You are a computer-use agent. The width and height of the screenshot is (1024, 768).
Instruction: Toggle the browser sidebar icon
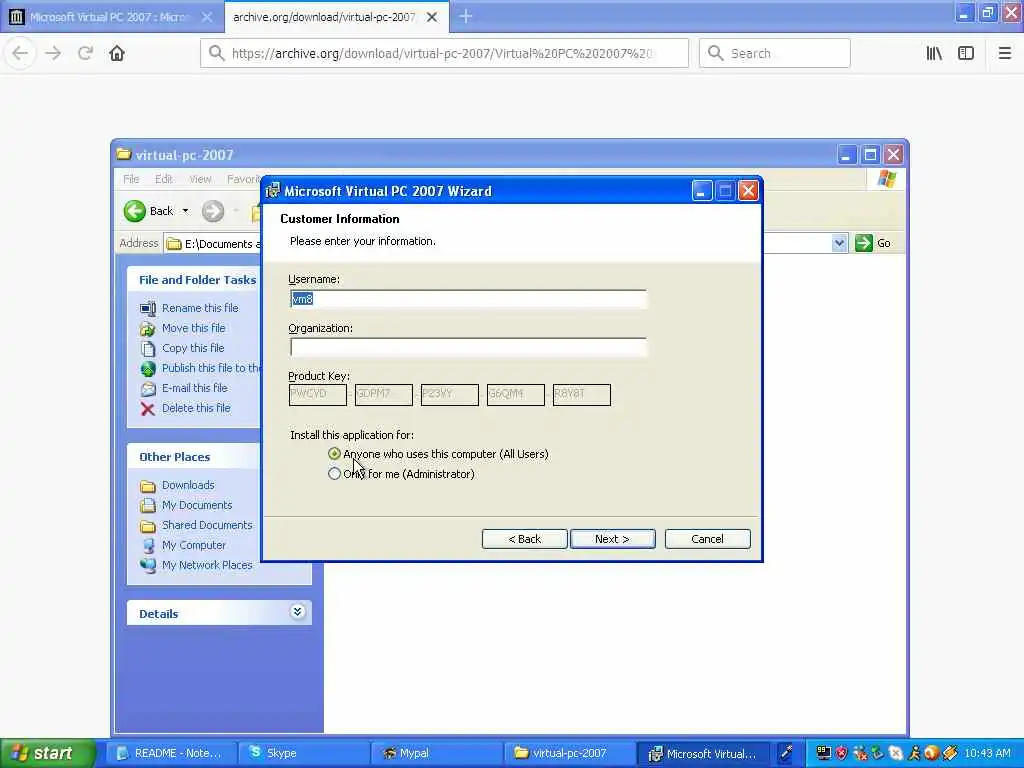pyautogui.click(x=966, y=54)
